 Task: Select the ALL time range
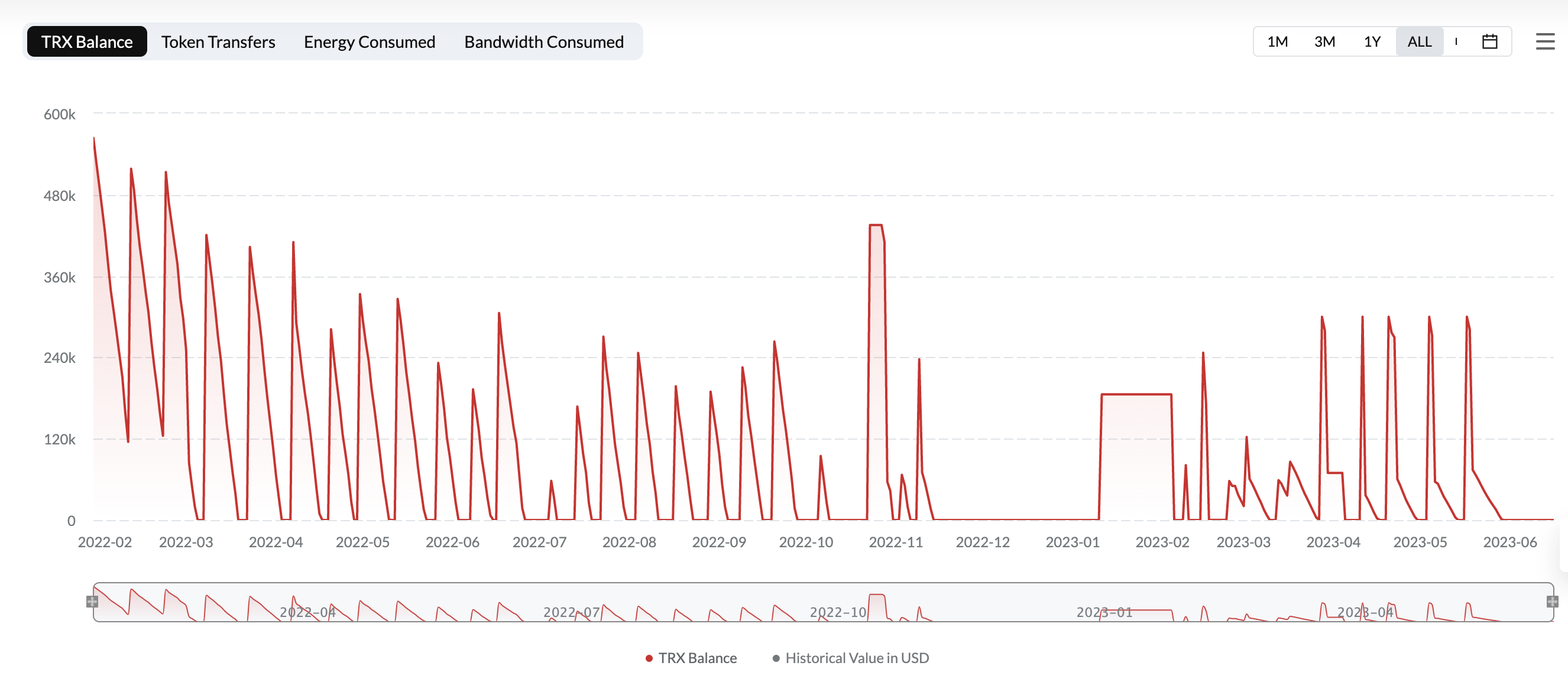[1419, 41]
